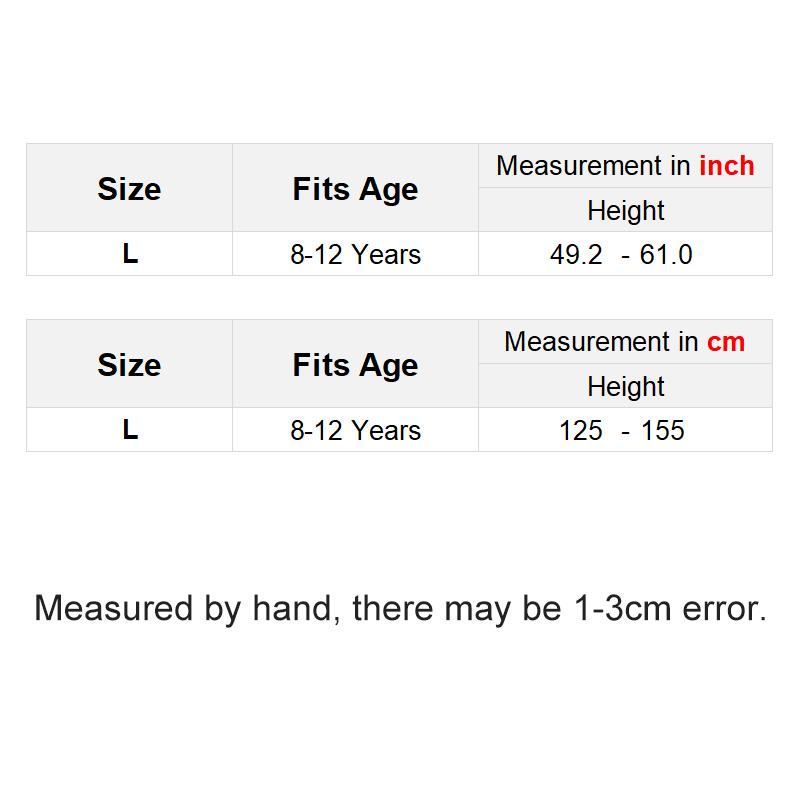Select Fits Age header in the cm table
Viewport: 800px width, 800px height.
355,365
